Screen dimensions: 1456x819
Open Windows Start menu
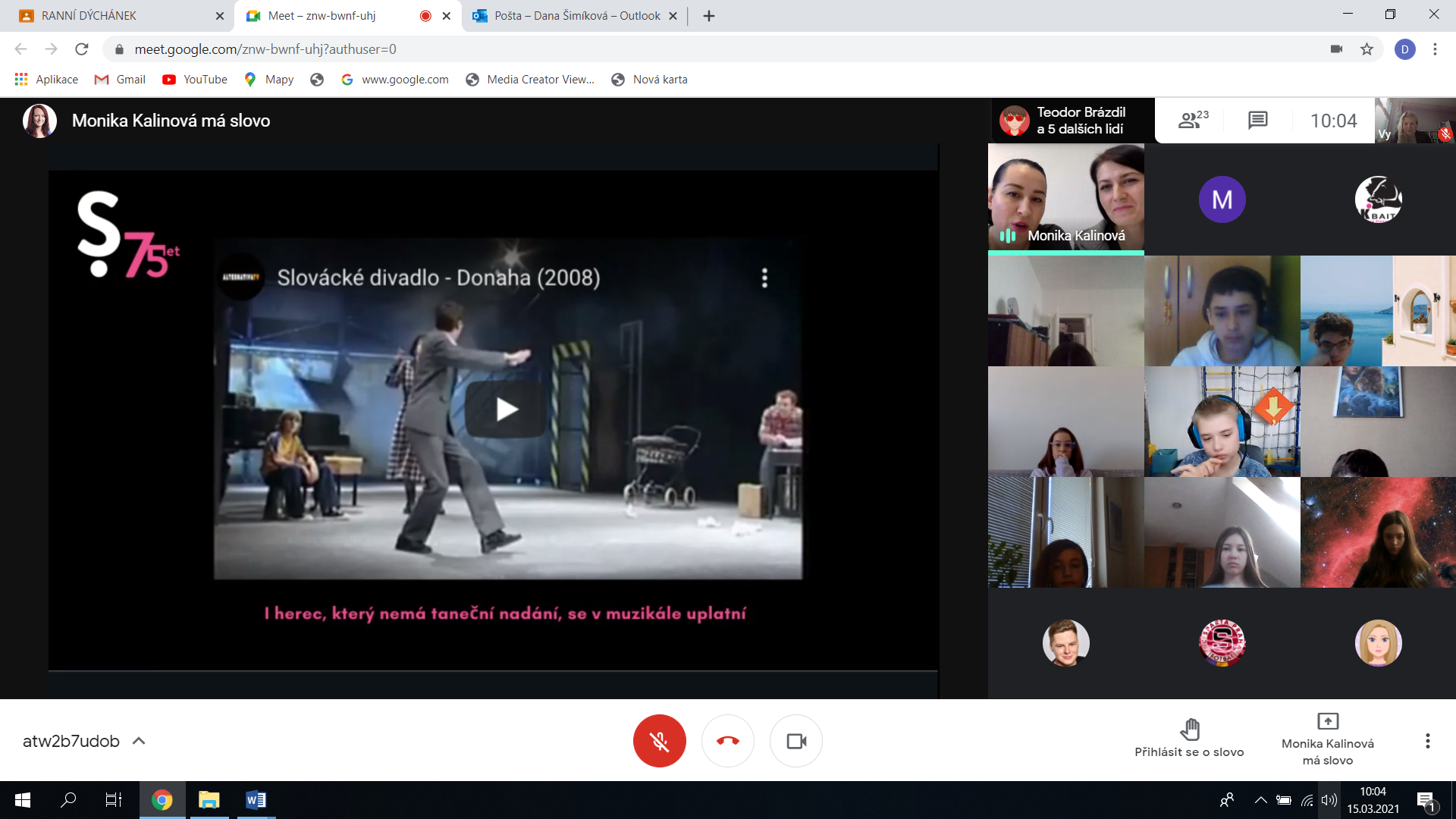[x=23, y=800]
